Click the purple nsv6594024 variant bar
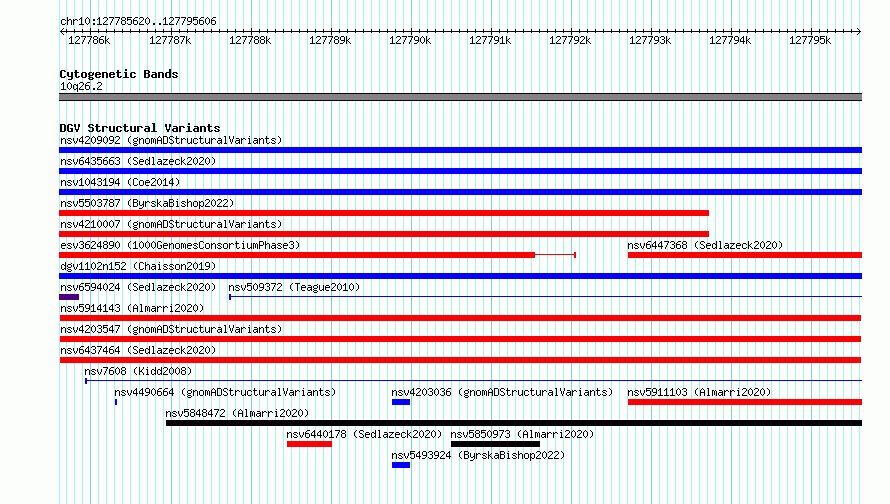This screenshot has width=890, height=504. pos(69,297)
